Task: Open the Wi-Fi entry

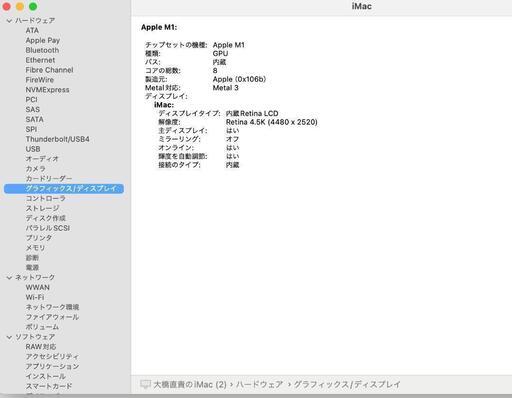Action: [35, 297]
